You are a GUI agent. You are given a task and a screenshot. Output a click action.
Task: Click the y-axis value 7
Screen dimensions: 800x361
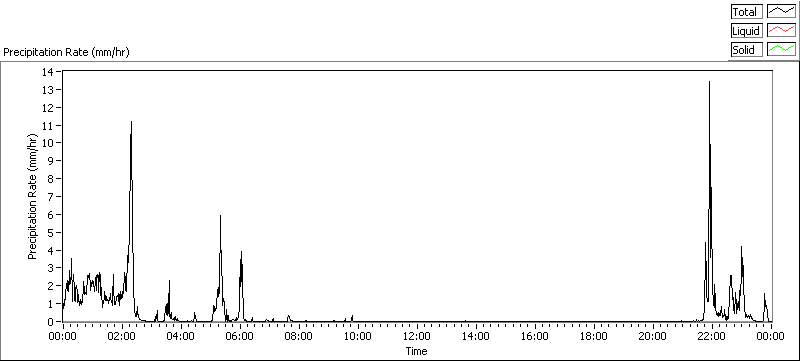click(x=52, y=196)
